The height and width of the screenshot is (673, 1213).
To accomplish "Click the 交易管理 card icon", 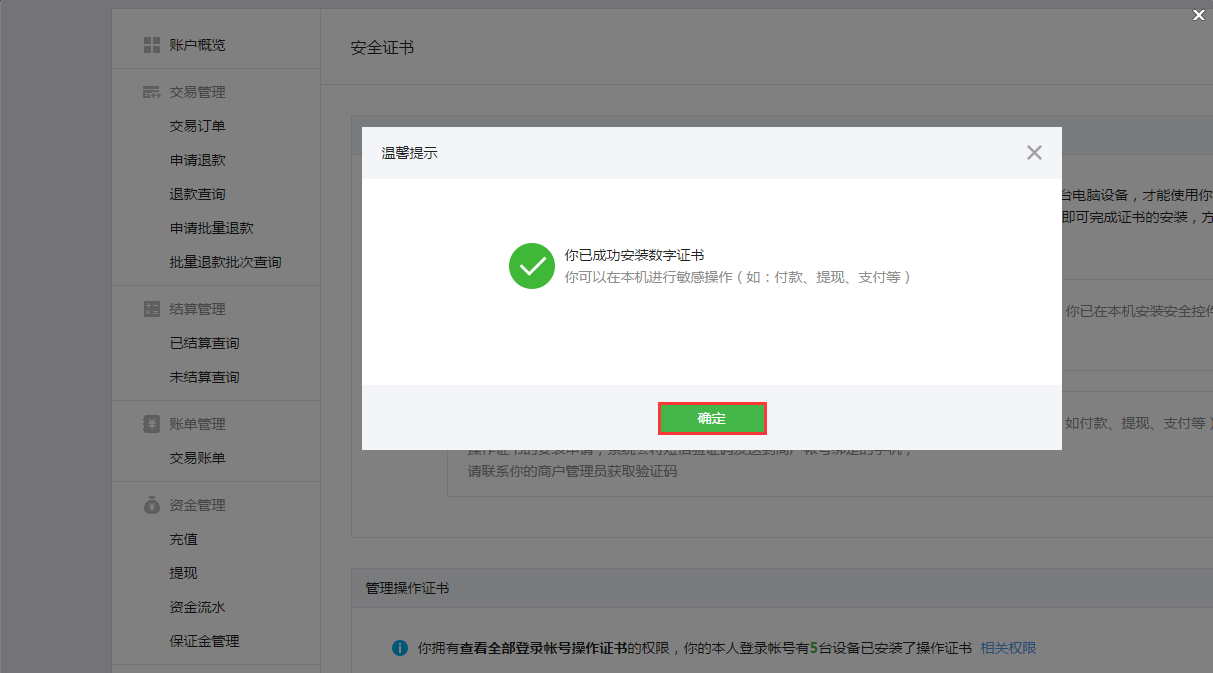I will tap(152, 92).
